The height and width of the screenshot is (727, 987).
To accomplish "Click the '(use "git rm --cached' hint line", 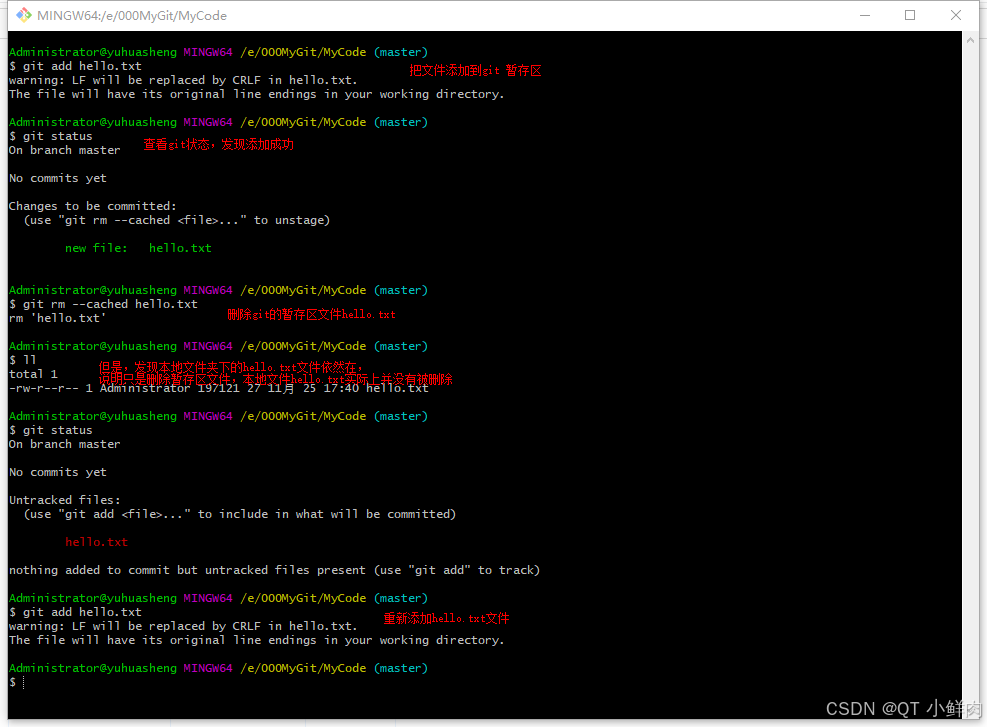I will coord(177,220).
